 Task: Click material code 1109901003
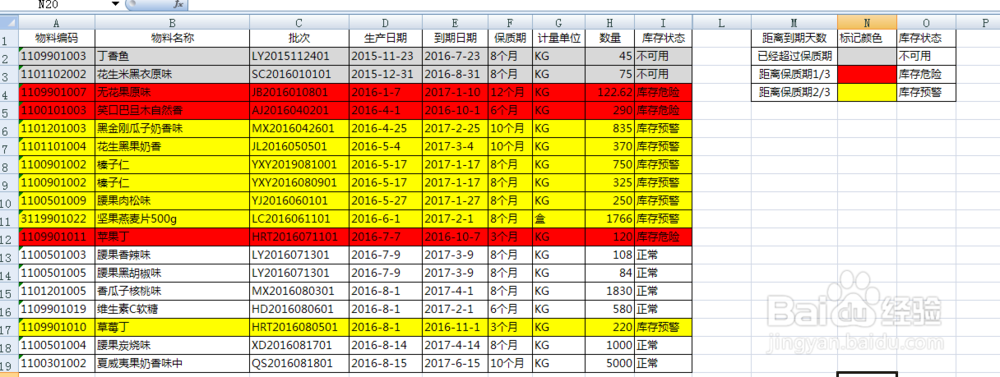57,56
